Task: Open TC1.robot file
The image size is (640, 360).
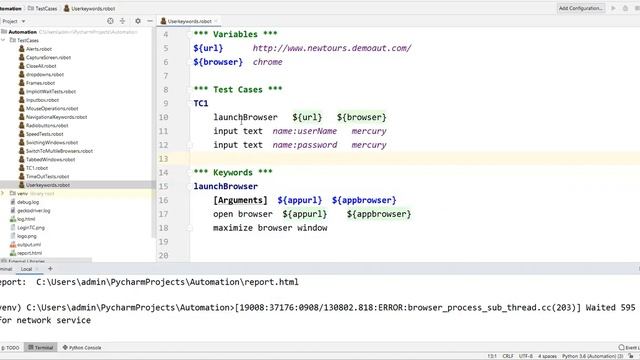Action: tap(37, 168)
